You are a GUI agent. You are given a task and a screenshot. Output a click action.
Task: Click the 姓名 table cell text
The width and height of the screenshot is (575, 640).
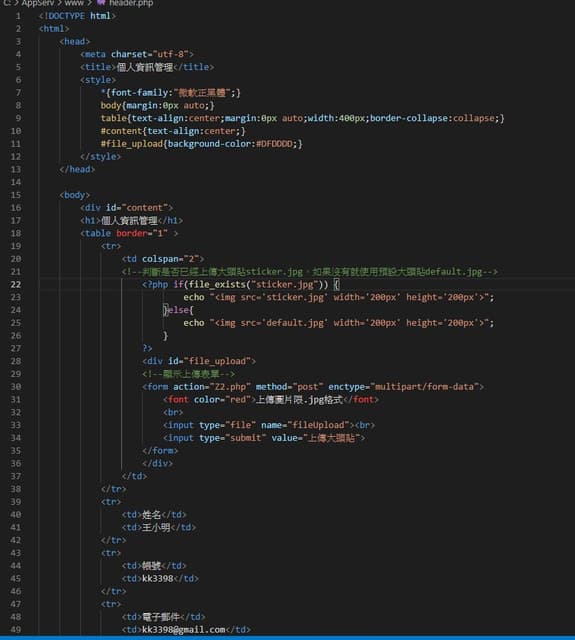tap(151, 515)
